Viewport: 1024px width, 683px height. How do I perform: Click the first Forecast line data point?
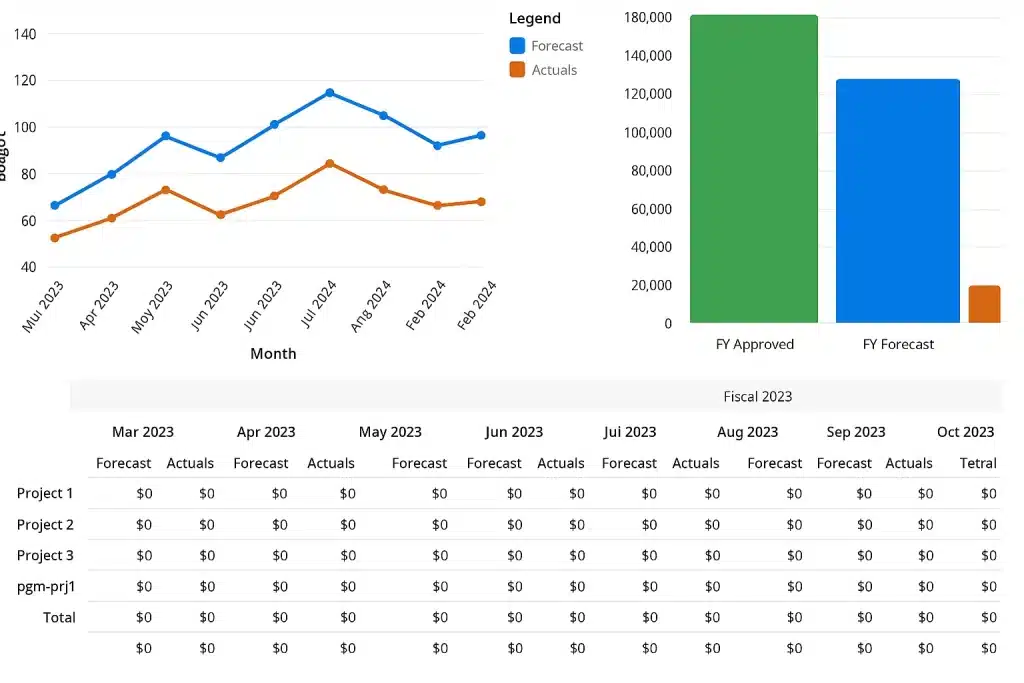click(55, 205)
